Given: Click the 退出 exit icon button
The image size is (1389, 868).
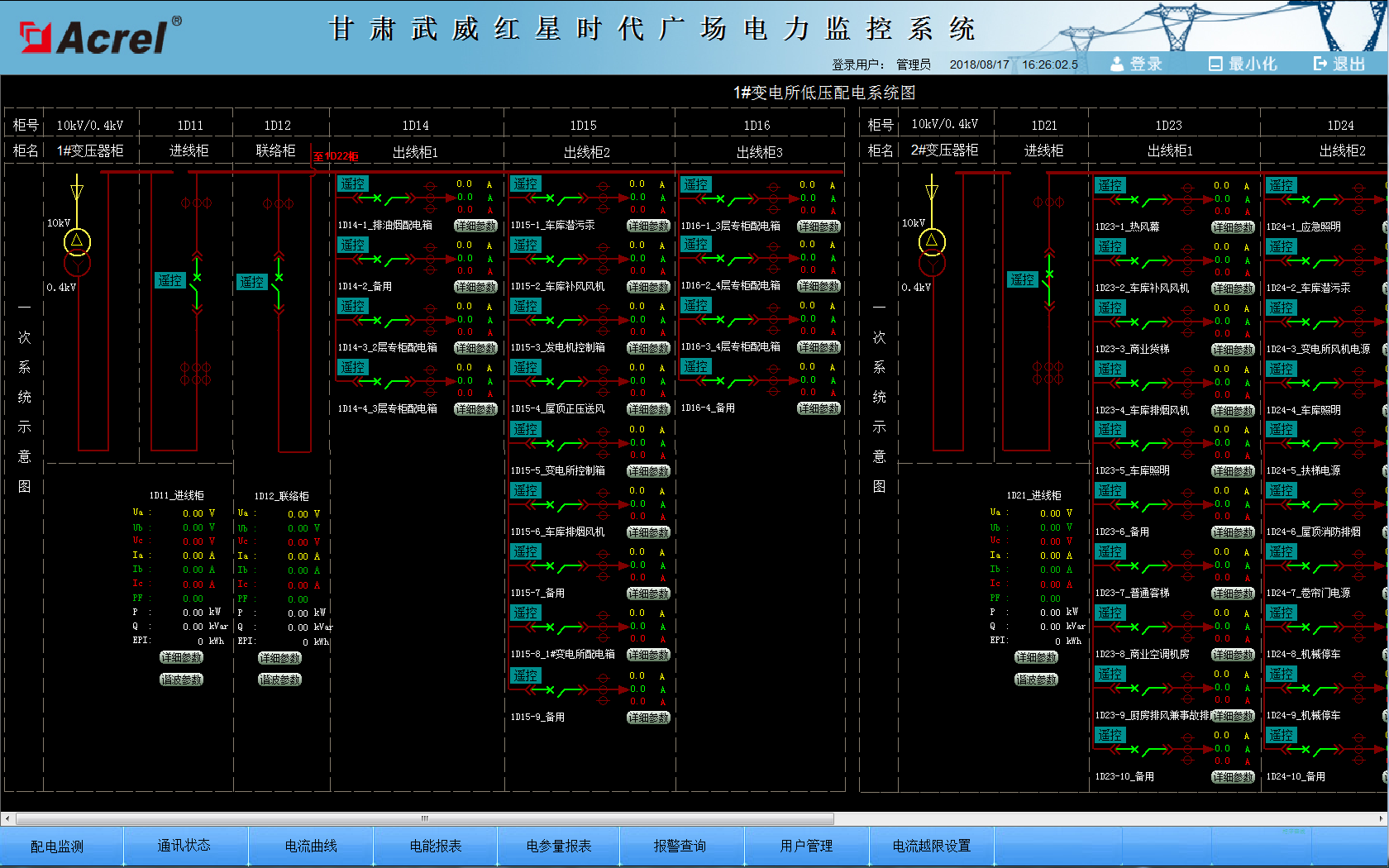Looking at the screenshot, I should click(x=1339, y=64).
